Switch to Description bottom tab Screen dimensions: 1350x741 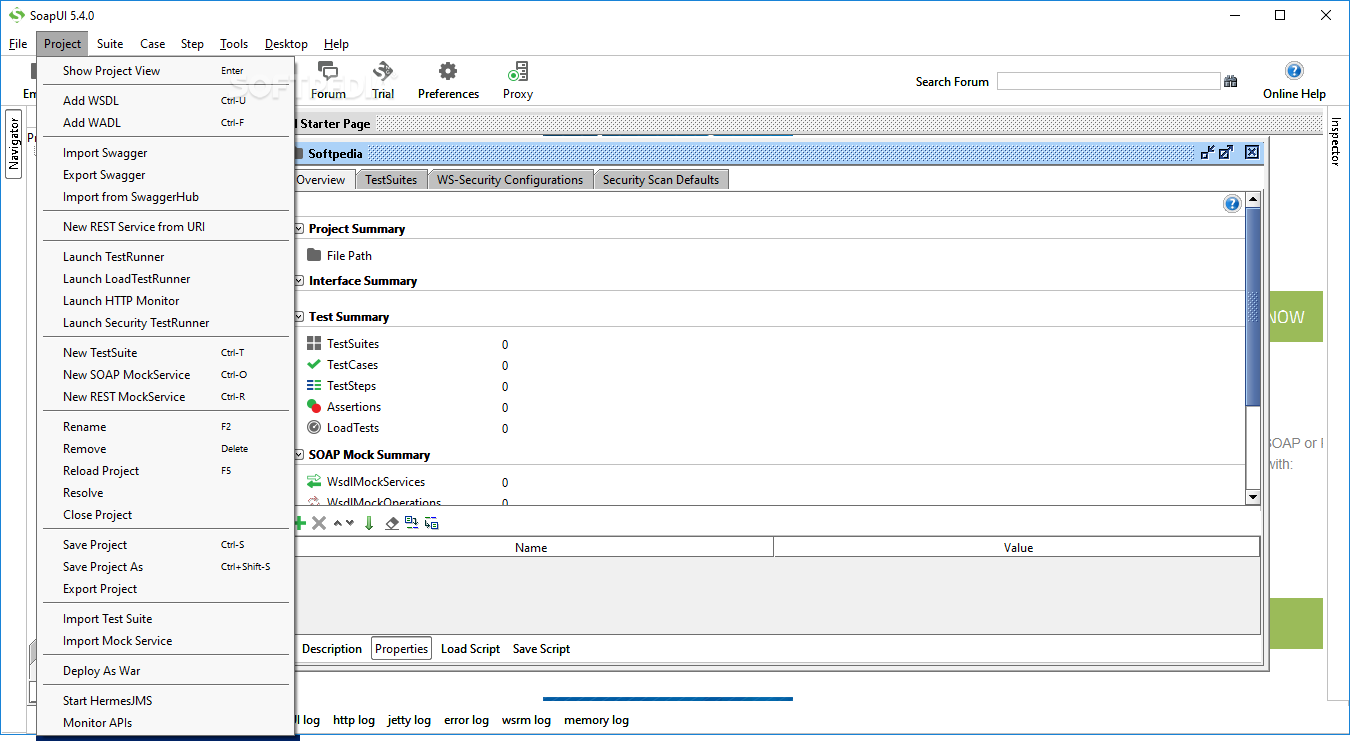coord(332,648)
